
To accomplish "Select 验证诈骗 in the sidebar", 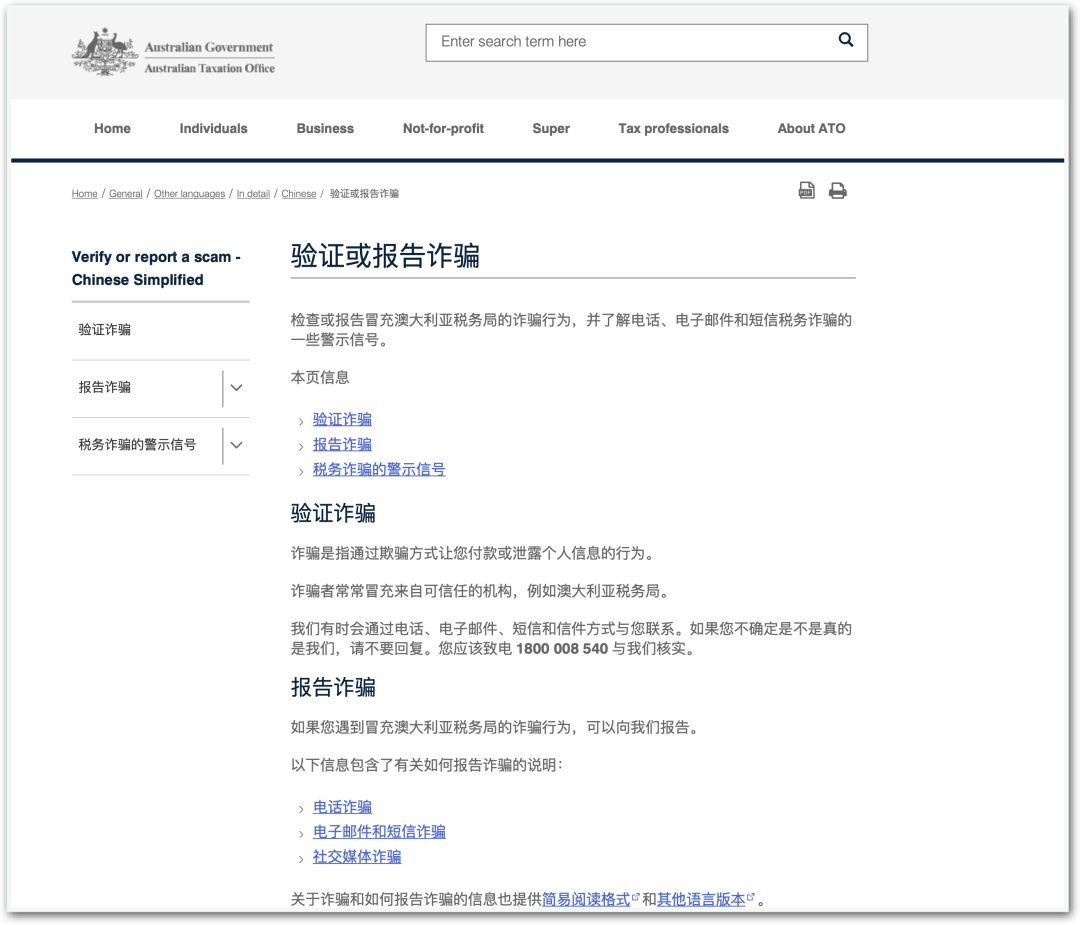I will point(105,330).
